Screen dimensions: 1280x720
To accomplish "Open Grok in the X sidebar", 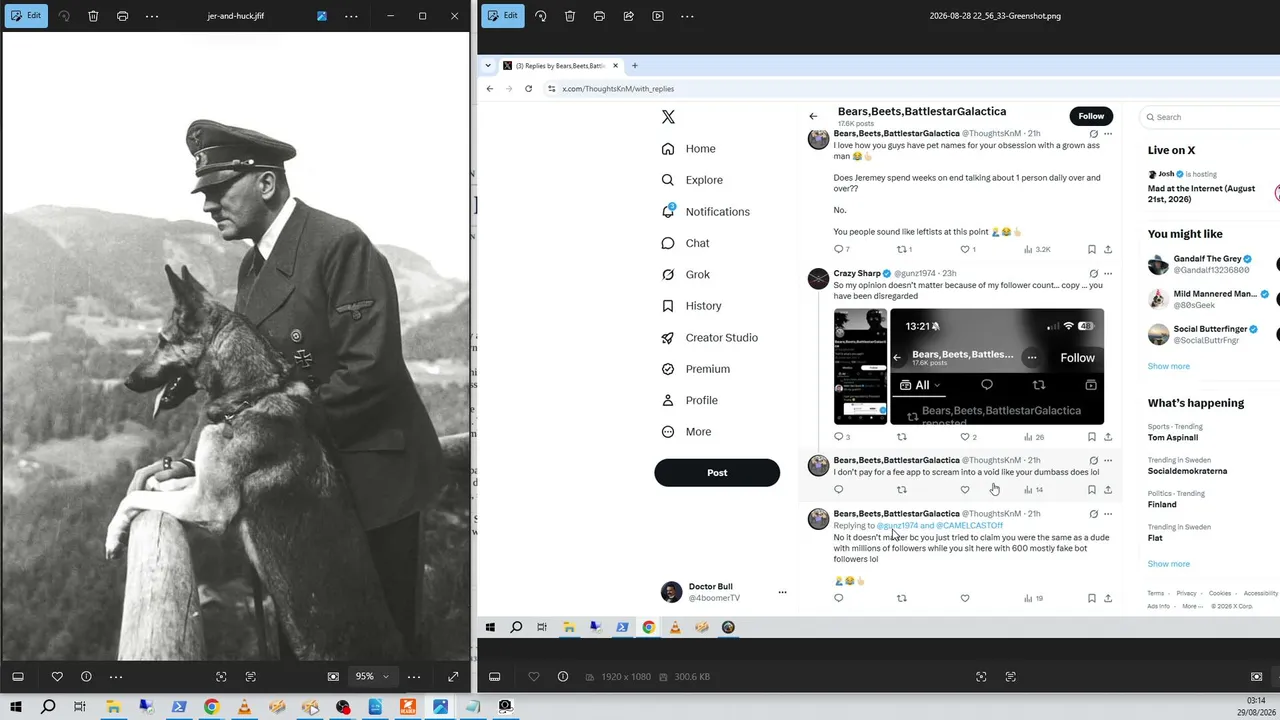I will pyautogui.click(x=686, y=275).
